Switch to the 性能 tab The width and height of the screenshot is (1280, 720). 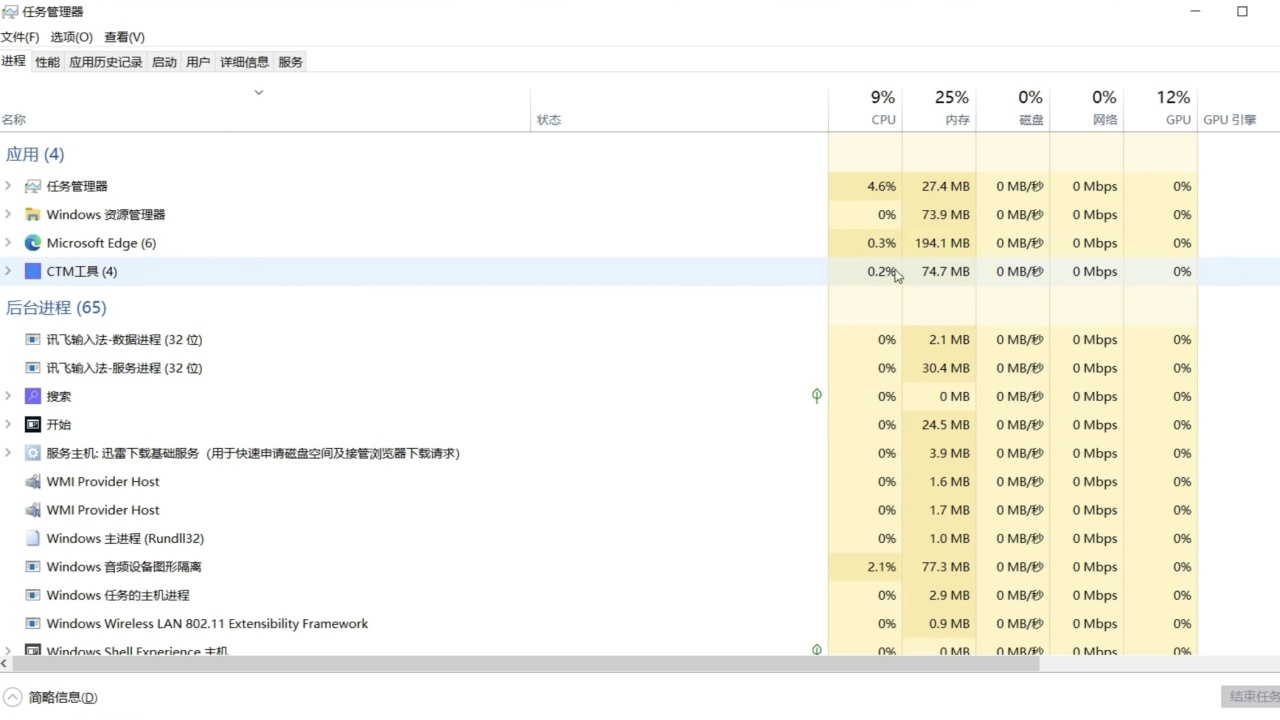[x=47, y=62]
